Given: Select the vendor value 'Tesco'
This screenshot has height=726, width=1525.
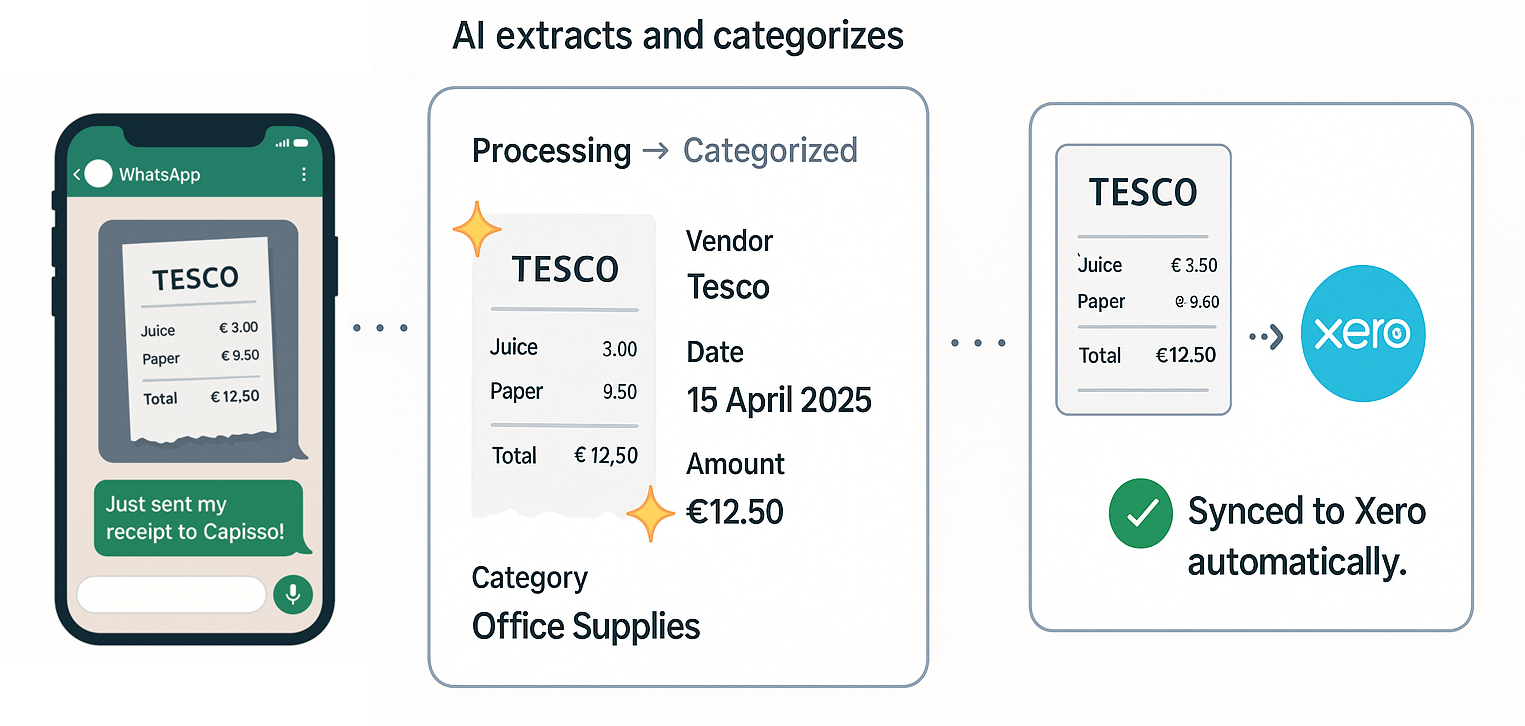Looking at the screenshot, I should (728, 288).
